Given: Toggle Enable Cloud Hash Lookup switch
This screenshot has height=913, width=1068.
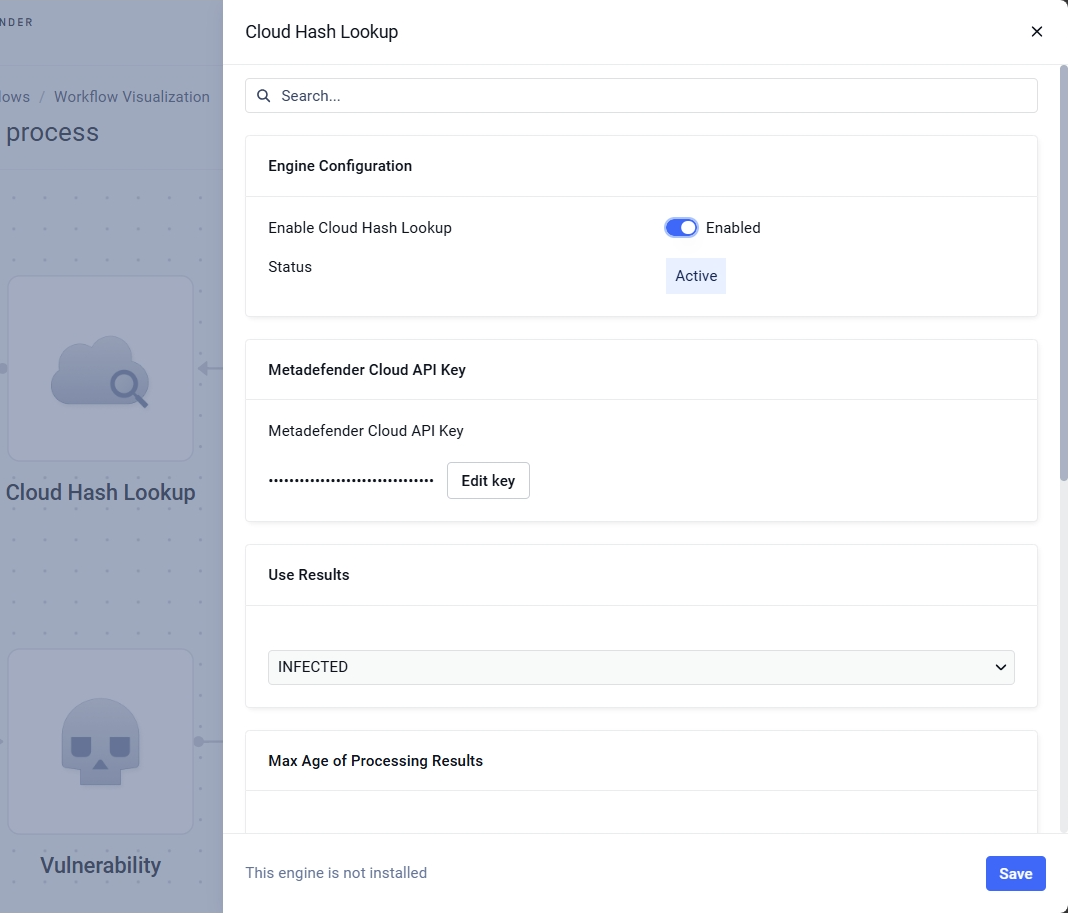Looking at the screenshot, I should coord(681,228).
